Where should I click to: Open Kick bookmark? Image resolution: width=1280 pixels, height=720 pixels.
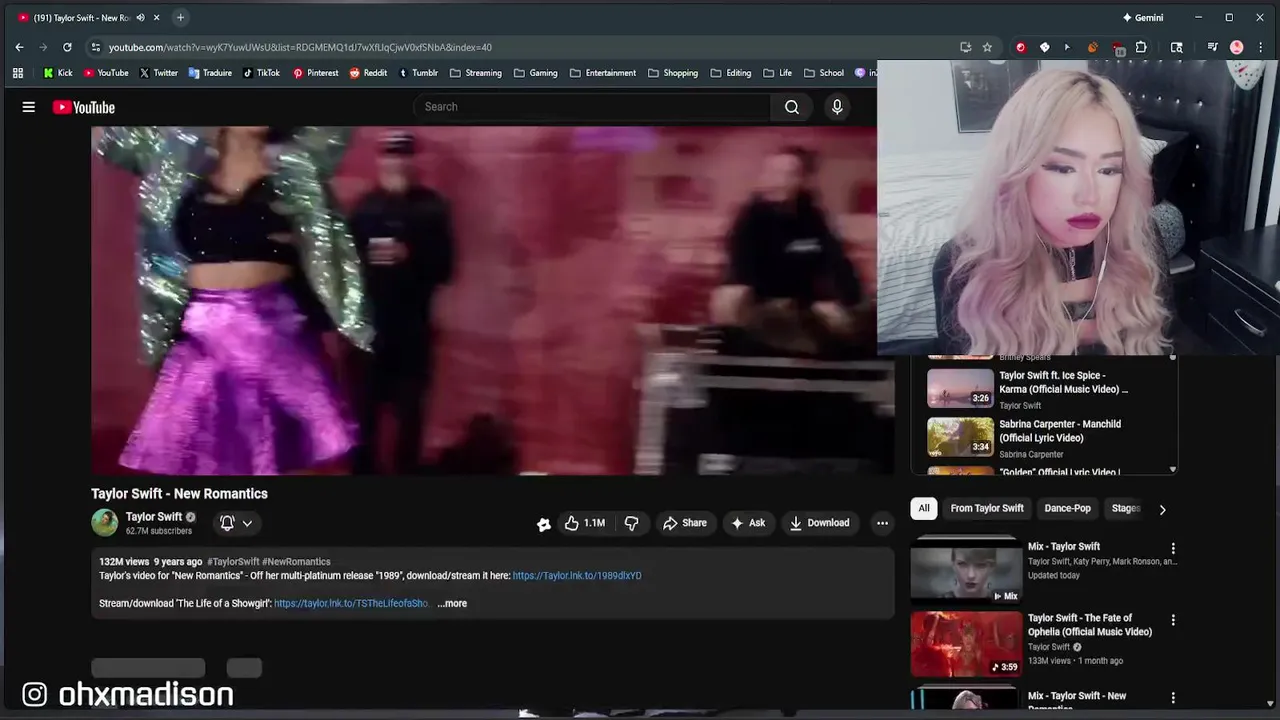pos(58,73)
